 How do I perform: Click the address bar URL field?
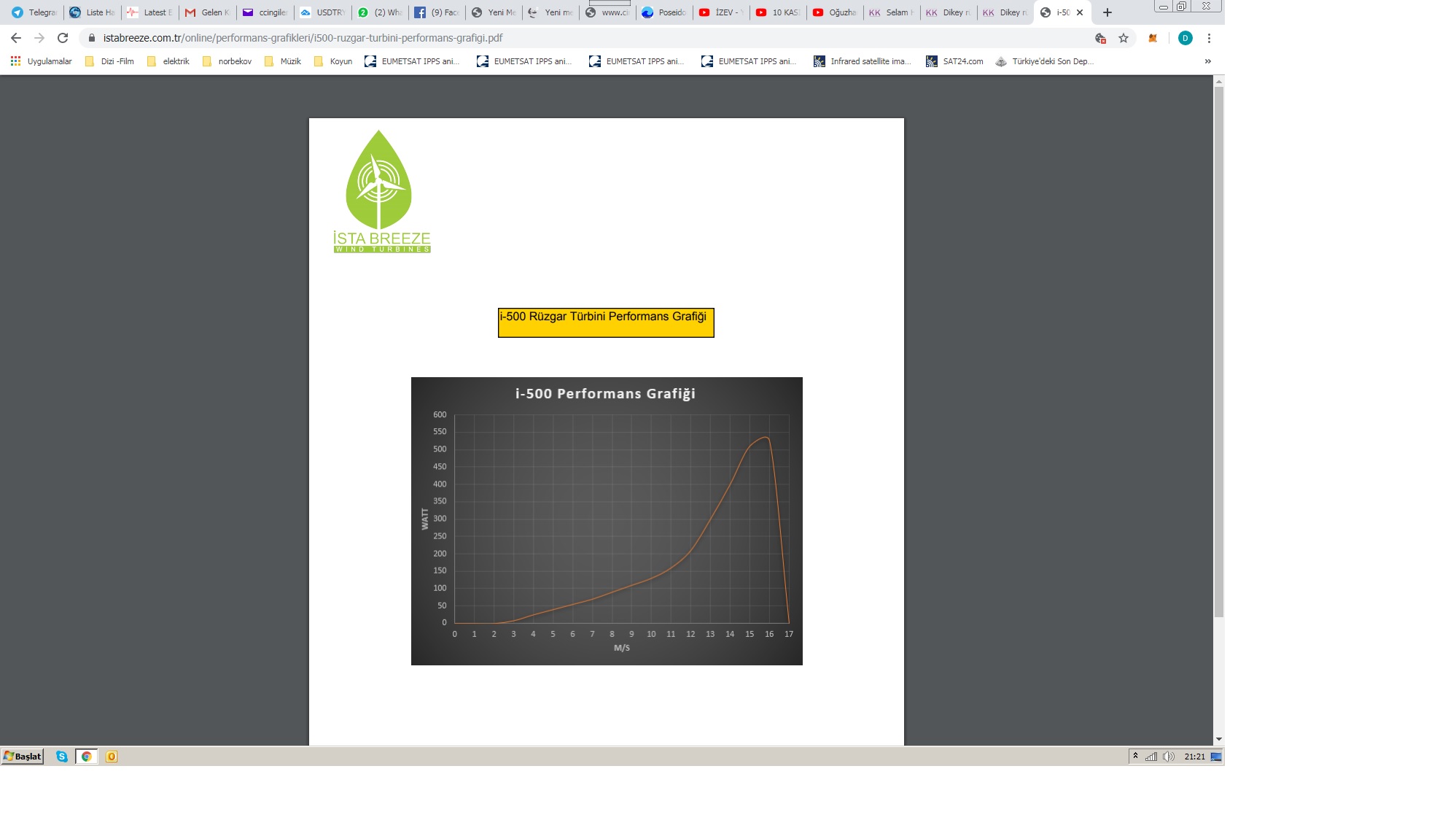click(x=583, y=38)
